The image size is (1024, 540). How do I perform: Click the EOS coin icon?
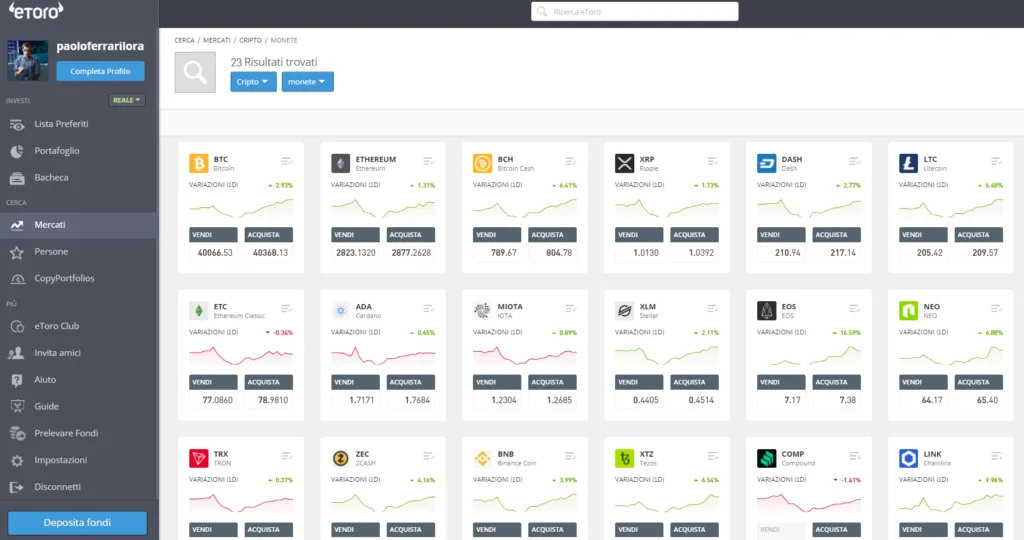point(767,311)
